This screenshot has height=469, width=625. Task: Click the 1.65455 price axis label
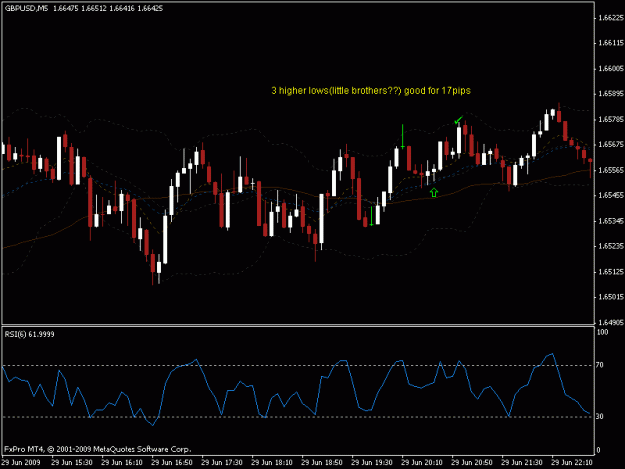[x=610, y=195]
